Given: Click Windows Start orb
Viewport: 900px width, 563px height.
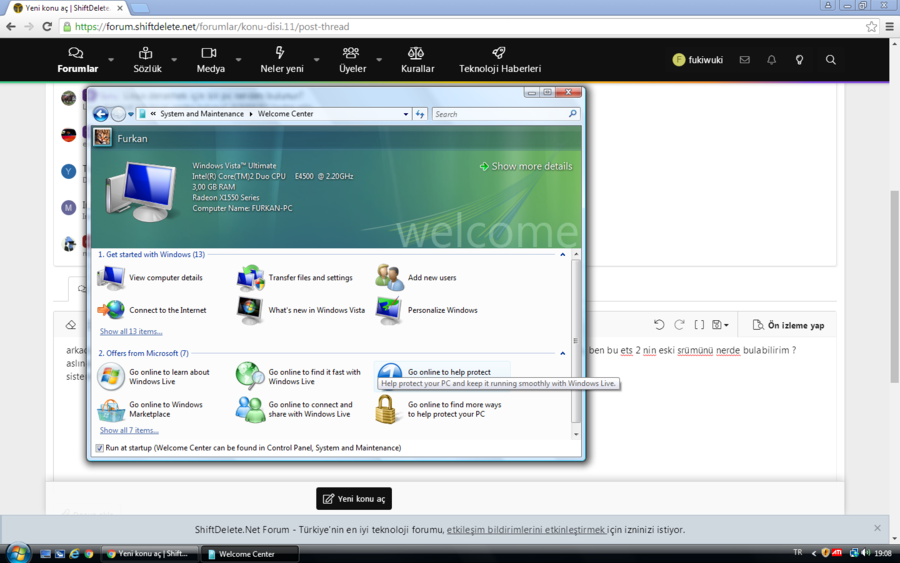Looking at the screenshot, I should (x=18, y=553).
